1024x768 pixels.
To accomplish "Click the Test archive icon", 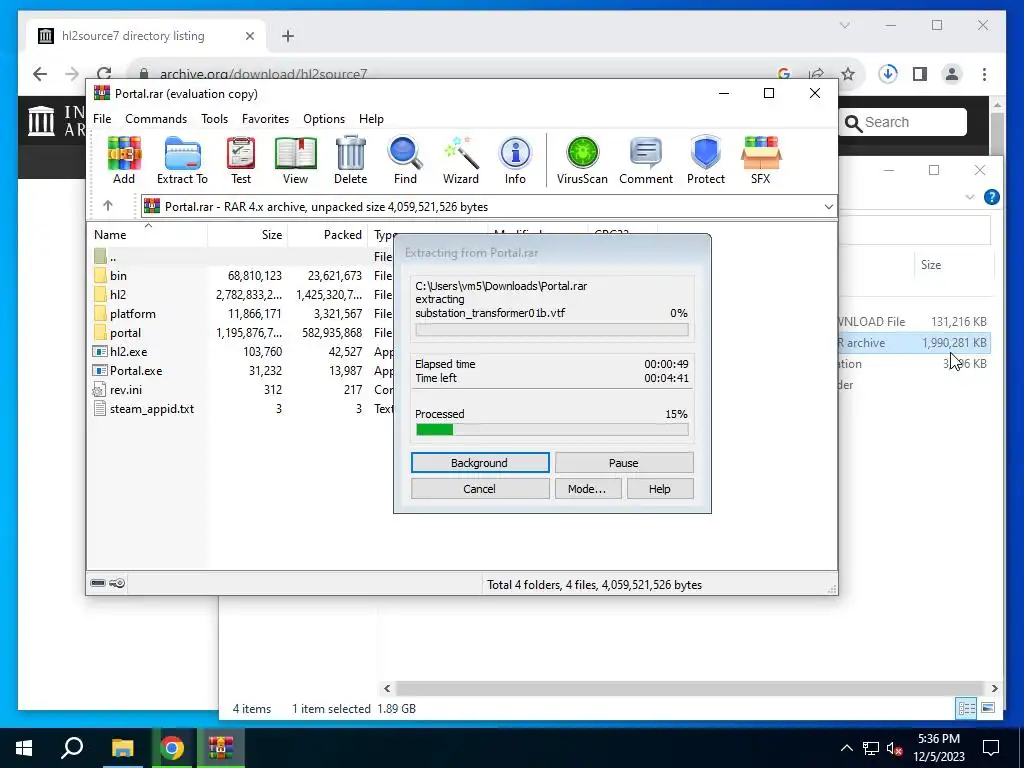I will click(240, 161).
